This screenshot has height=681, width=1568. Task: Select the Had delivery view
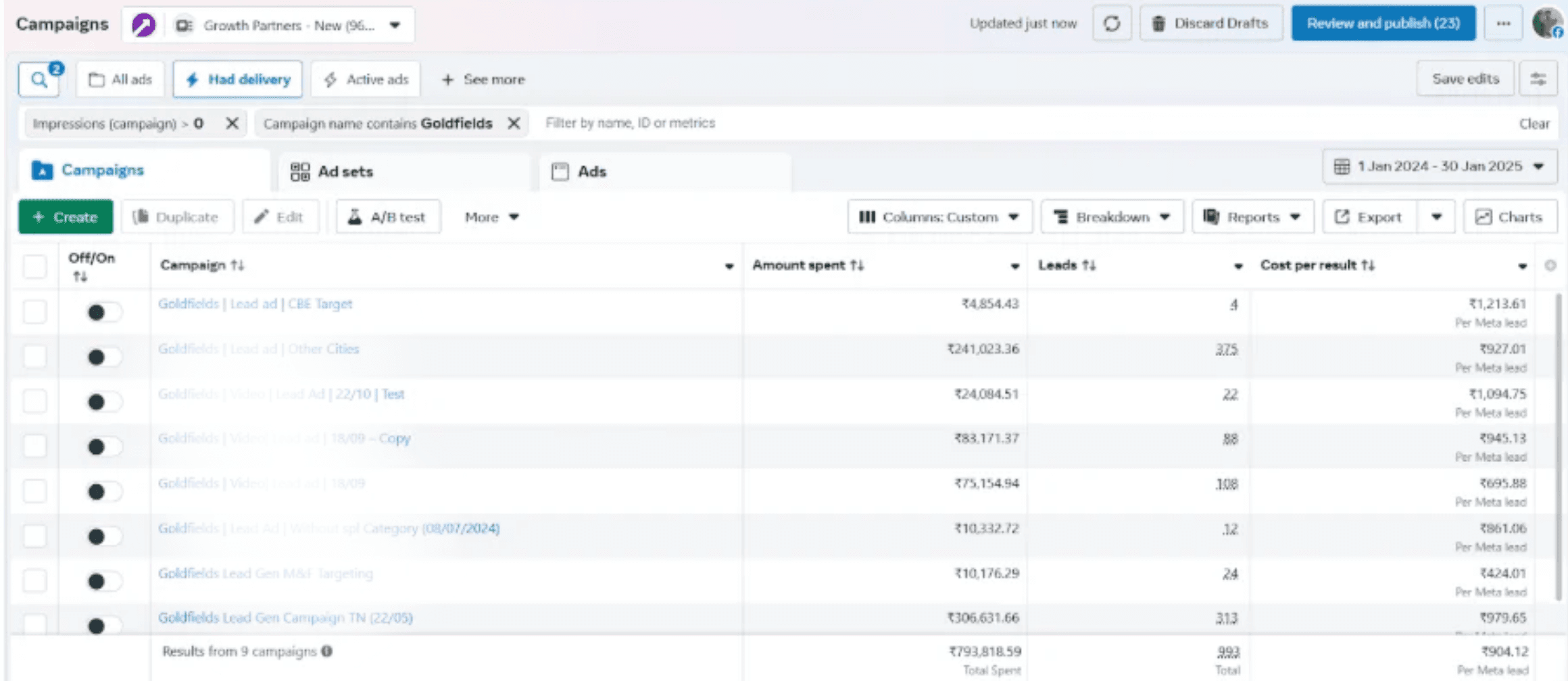point(238,80)
